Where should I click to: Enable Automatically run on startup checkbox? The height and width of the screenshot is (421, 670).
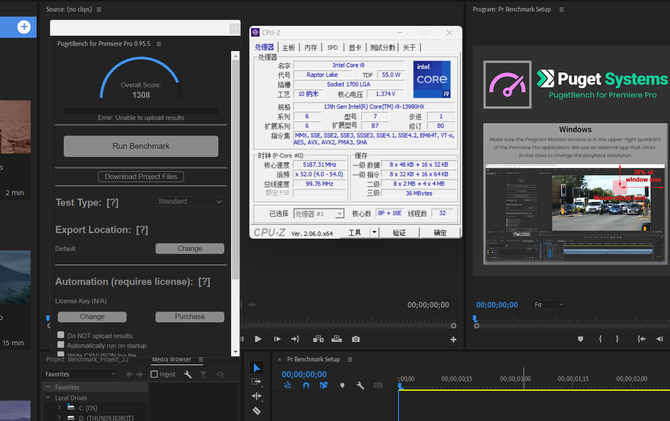coord(61,345)
